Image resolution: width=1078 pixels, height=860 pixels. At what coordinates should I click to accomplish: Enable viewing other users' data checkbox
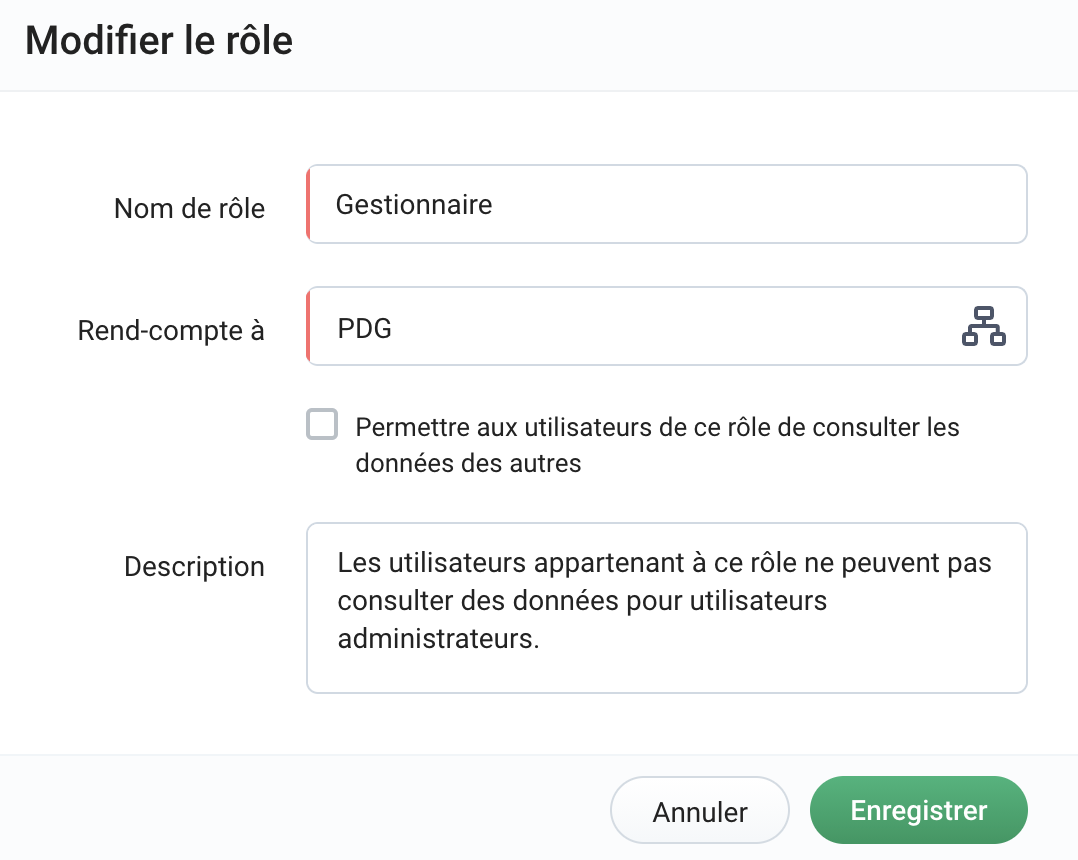pyautogui.click(x=322, y=424)
